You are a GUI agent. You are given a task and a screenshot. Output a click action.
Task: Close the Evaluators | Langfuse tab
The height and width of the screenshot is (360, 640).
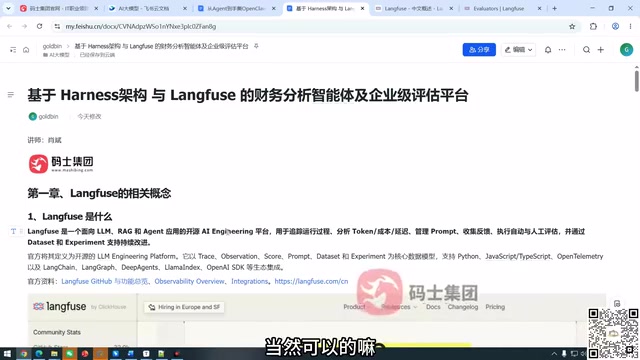click(x=539, y=8)
